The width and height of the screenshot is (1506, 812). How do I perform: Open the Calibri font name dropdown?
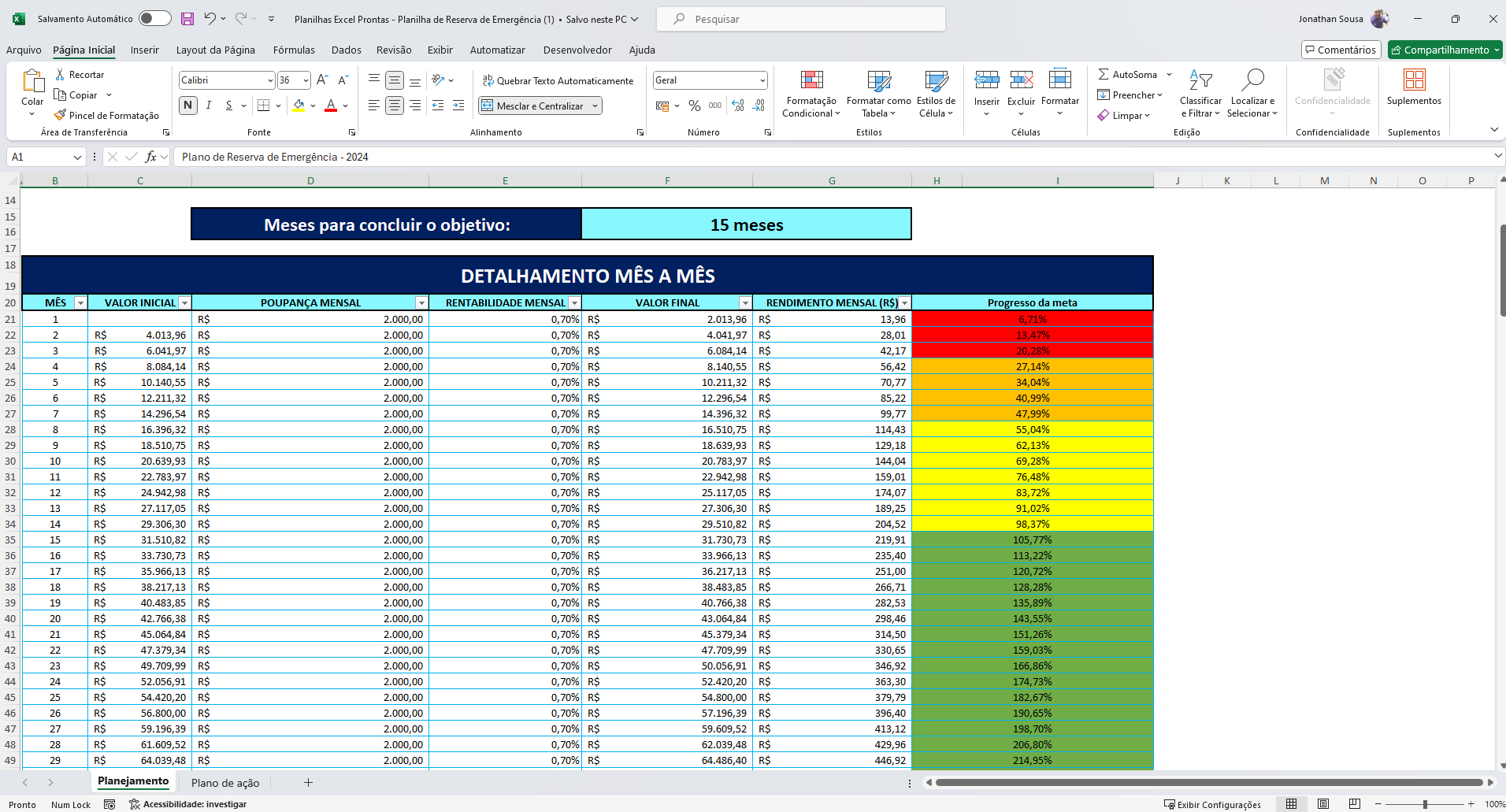point(270,80)
